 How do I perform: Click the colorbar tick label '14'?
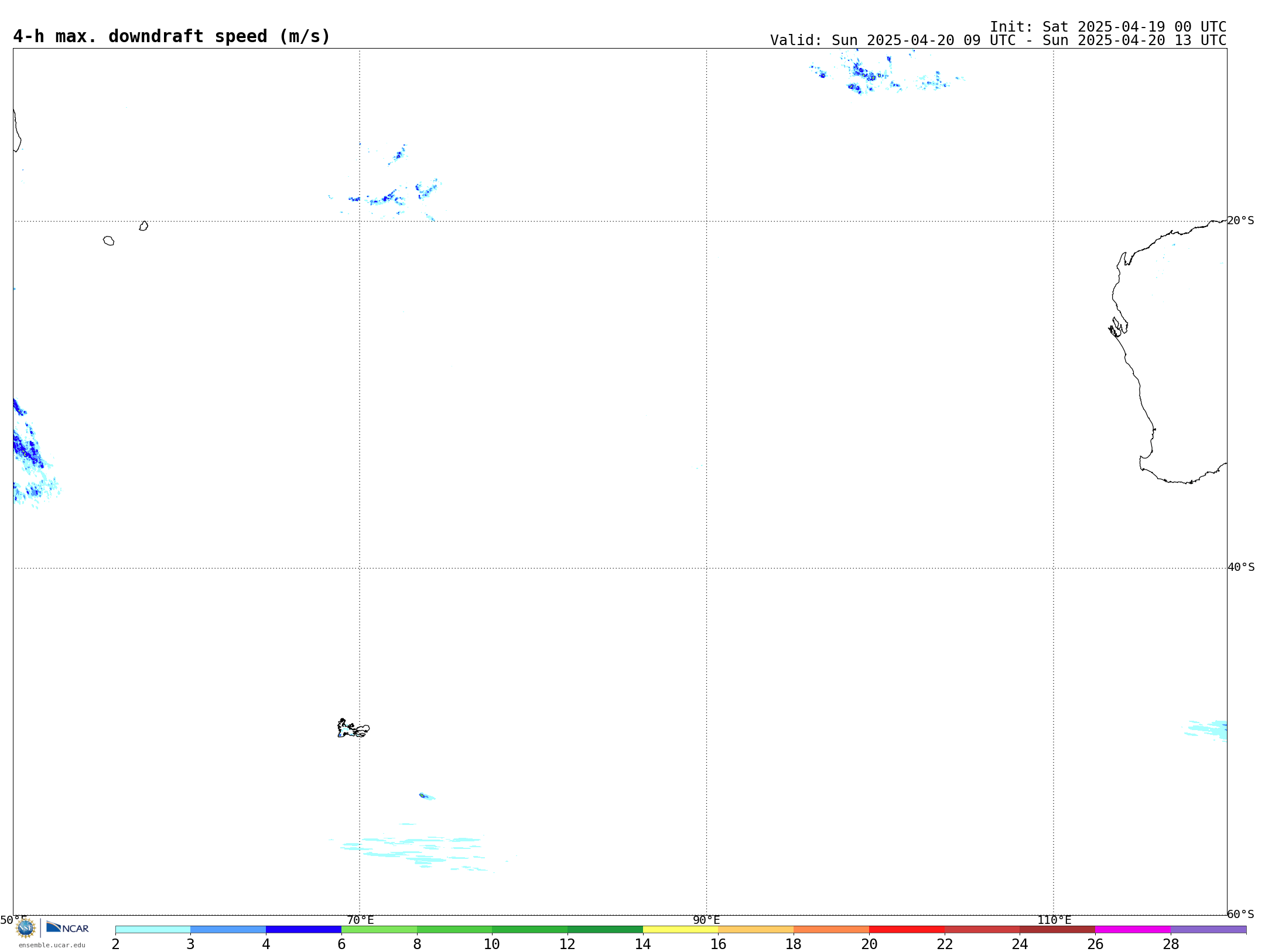point(643,944)
